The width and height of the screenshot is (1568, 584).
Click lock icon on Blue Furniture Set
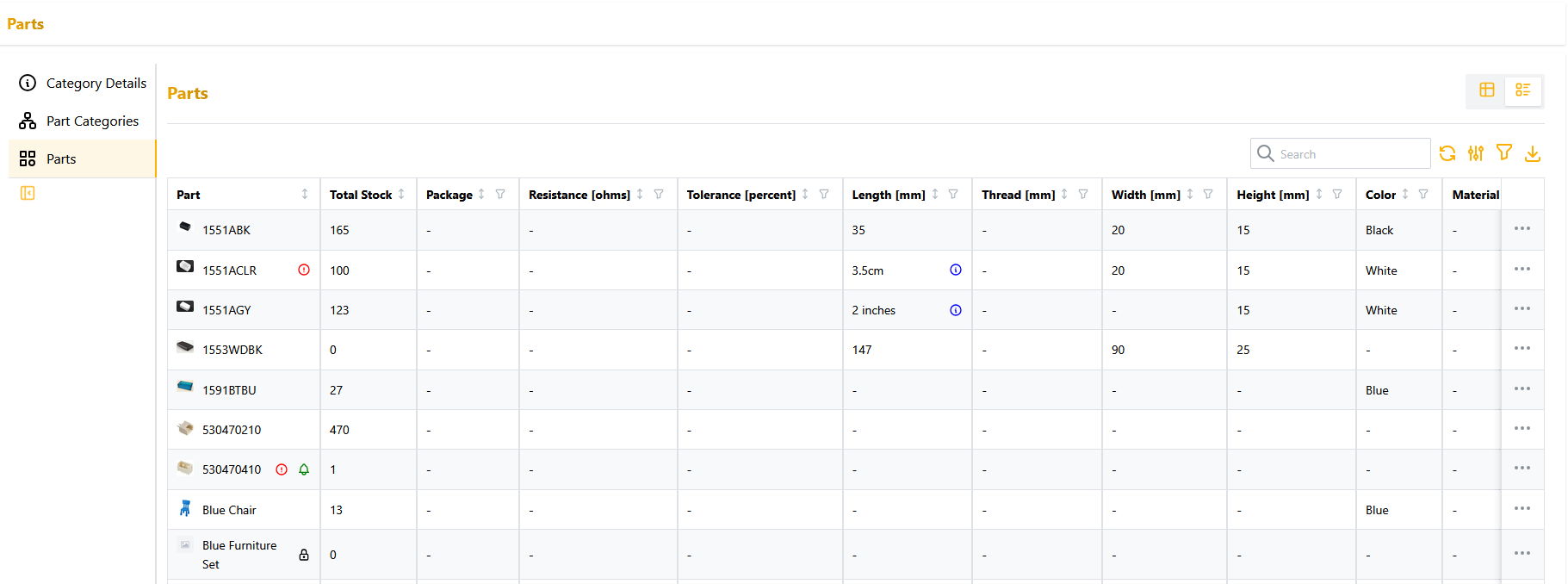(x=304, y=555)
